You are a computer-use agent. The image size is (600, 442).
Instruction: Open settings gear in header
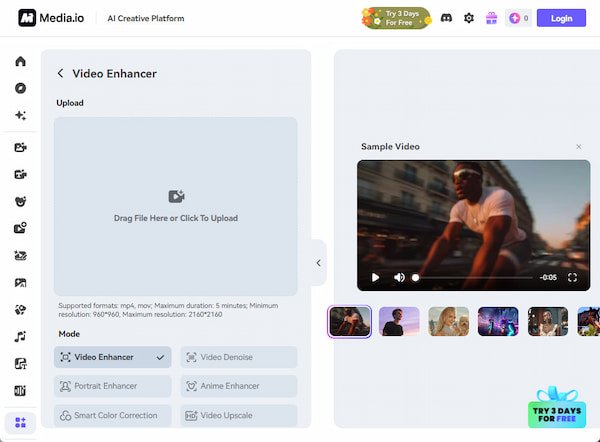[469, 18]
